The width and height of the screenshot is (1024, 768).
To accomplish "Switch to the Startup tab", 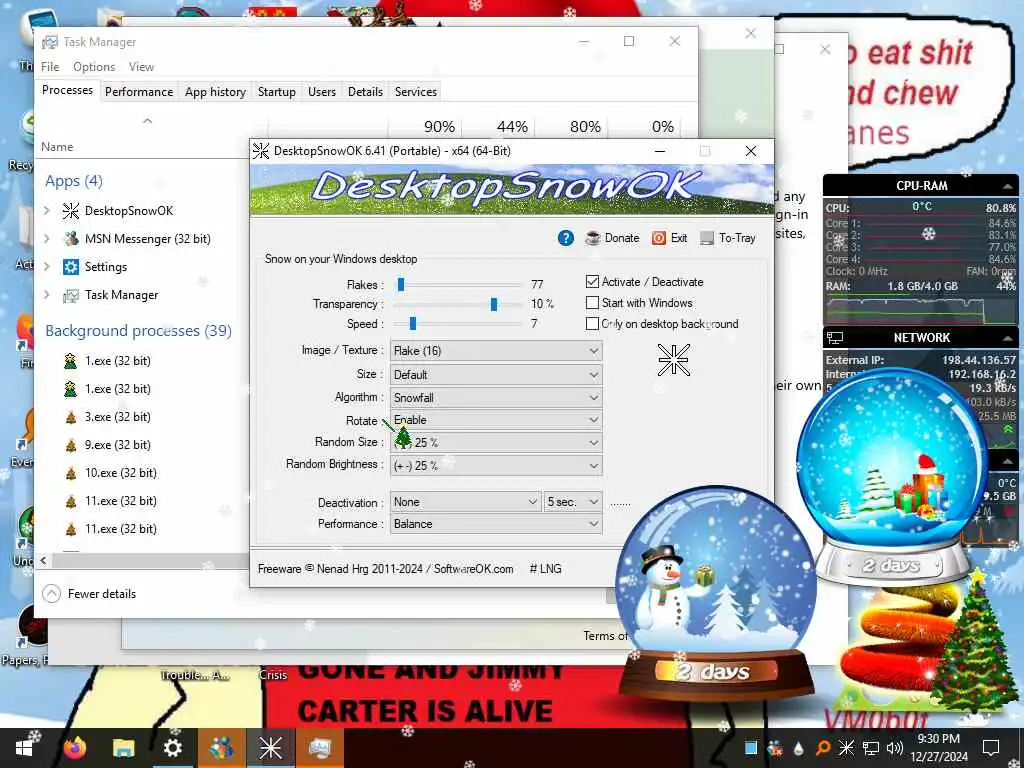I will [277, 92].
